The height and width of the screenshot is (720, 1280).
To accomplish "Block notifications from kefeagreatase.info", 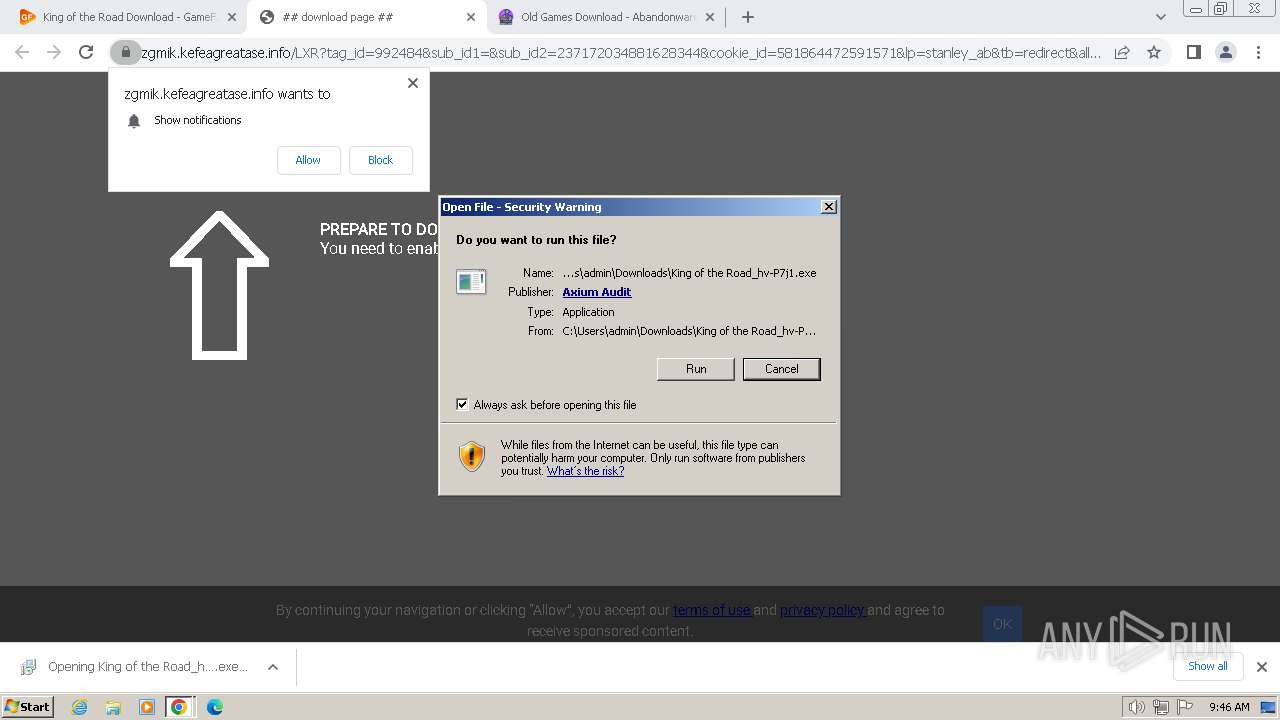I will pos(380,160).
